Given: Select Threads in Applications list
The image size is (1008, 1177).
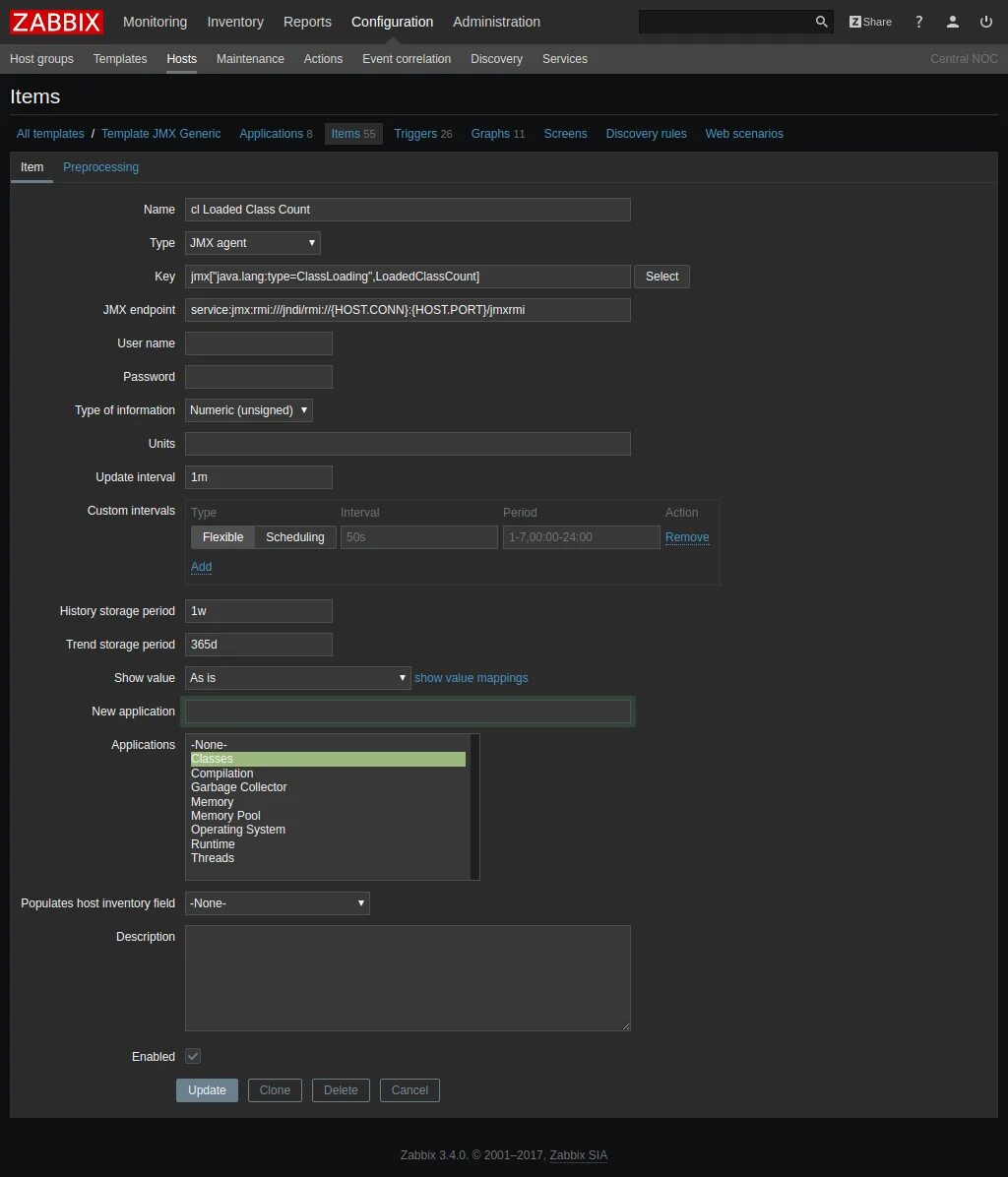Looking at the screenshot, I should tap(328, 858).
